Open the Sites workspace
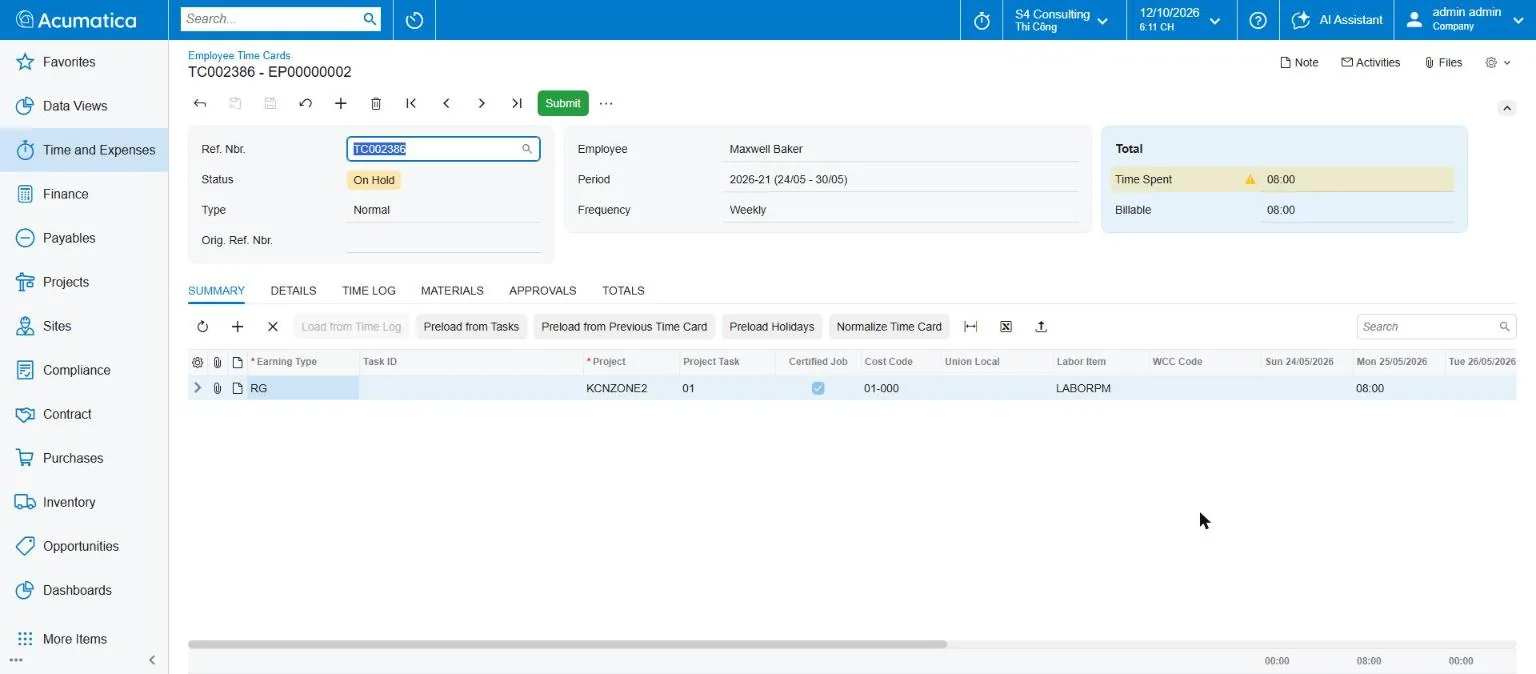 pyautogui.click(x=84, y=326)
